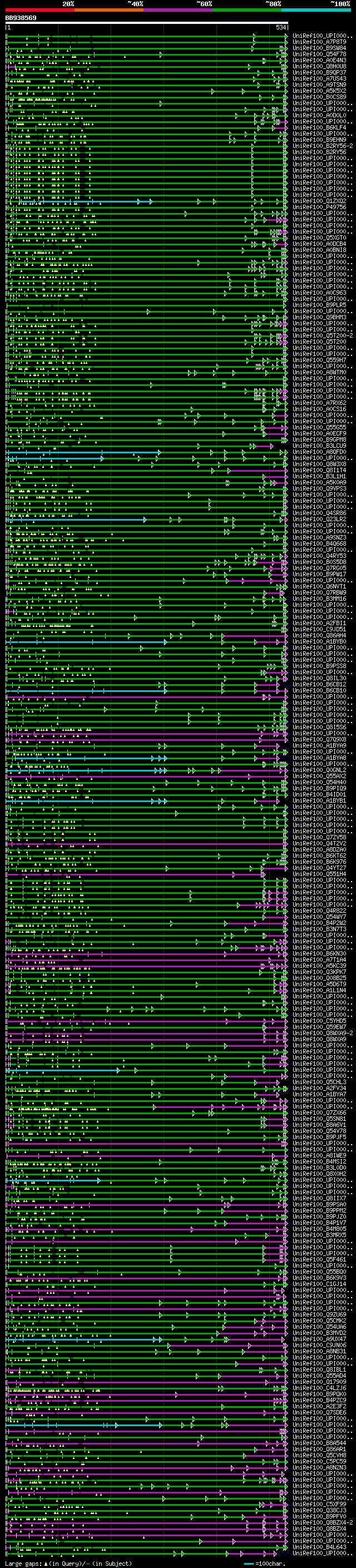Click the red 20% identity legend bar
This screenshot has width=356, height=1568.
39,10
